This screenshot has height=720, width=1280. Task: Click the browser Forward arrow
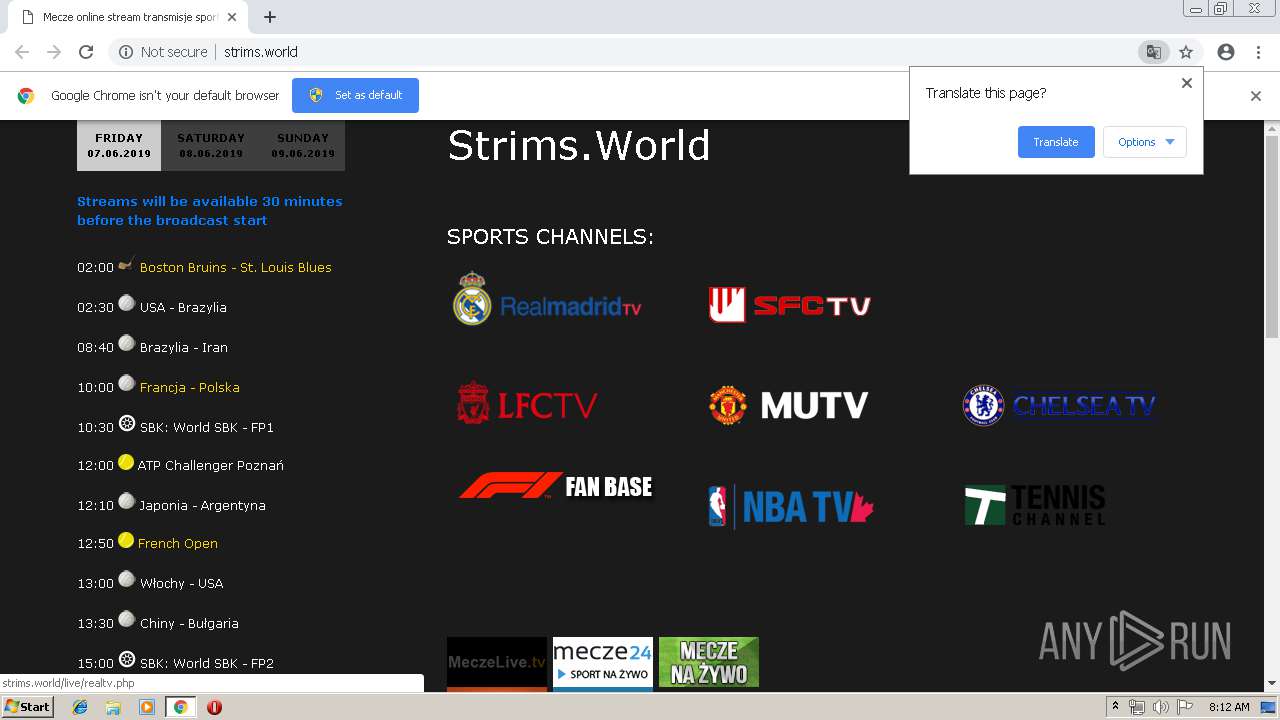pos(54,52)
